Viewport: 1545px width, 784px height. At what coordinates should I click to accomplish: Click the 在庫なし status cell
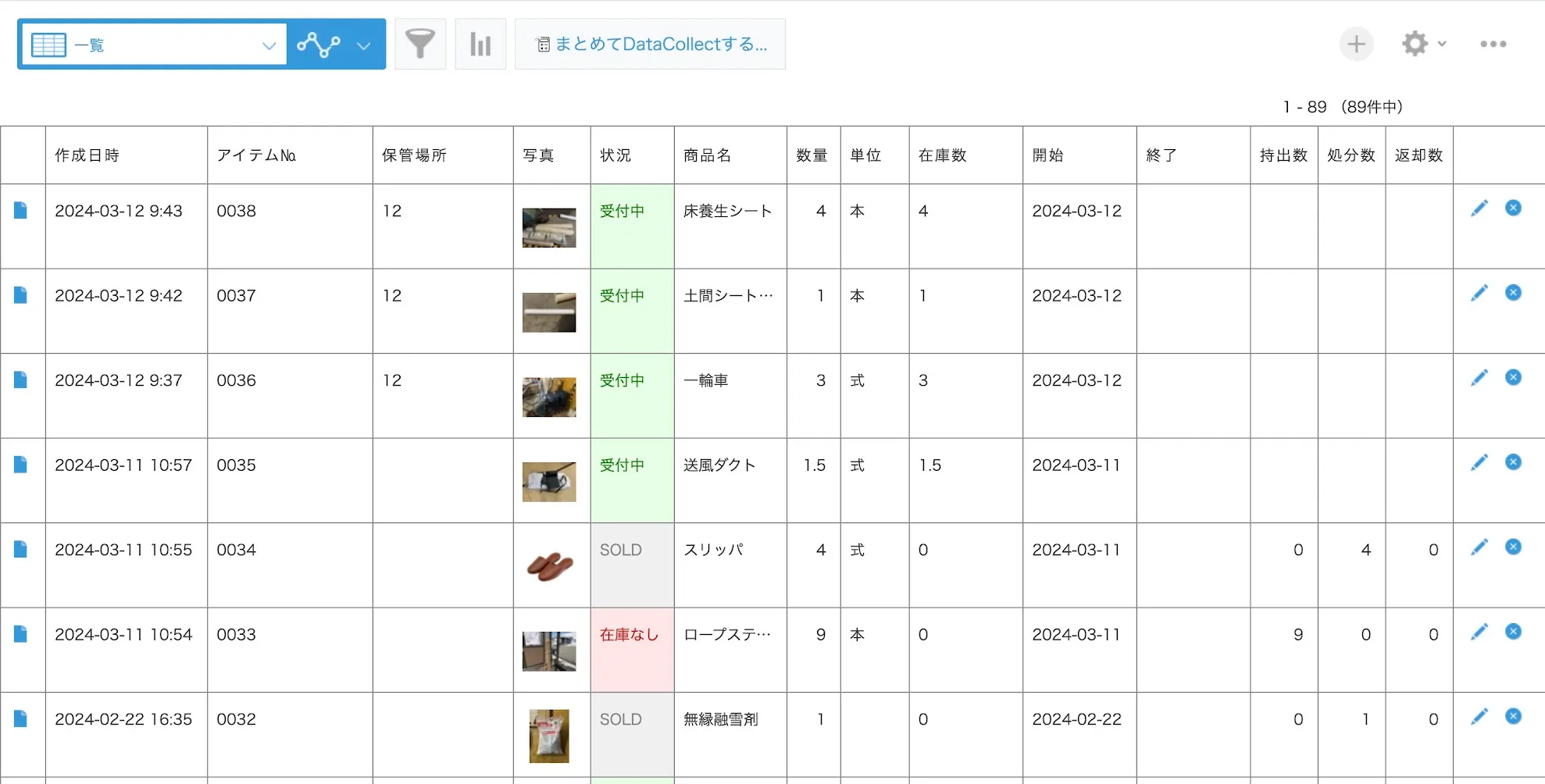coord(630,635)
